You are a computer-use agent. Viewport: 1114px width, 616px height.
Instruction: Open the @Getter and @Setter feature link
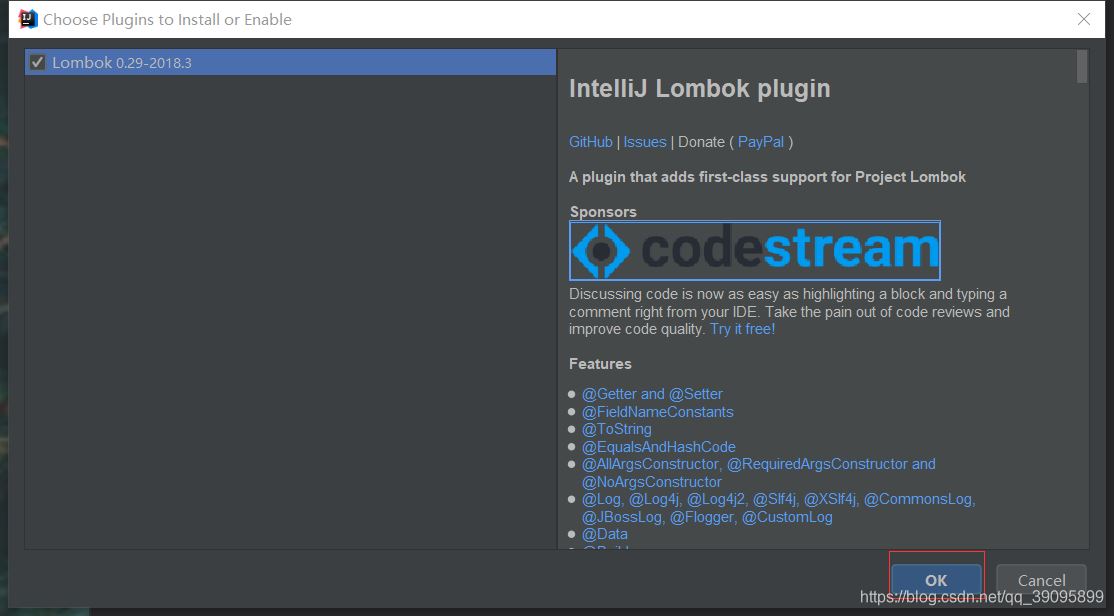tap(652, 394)
